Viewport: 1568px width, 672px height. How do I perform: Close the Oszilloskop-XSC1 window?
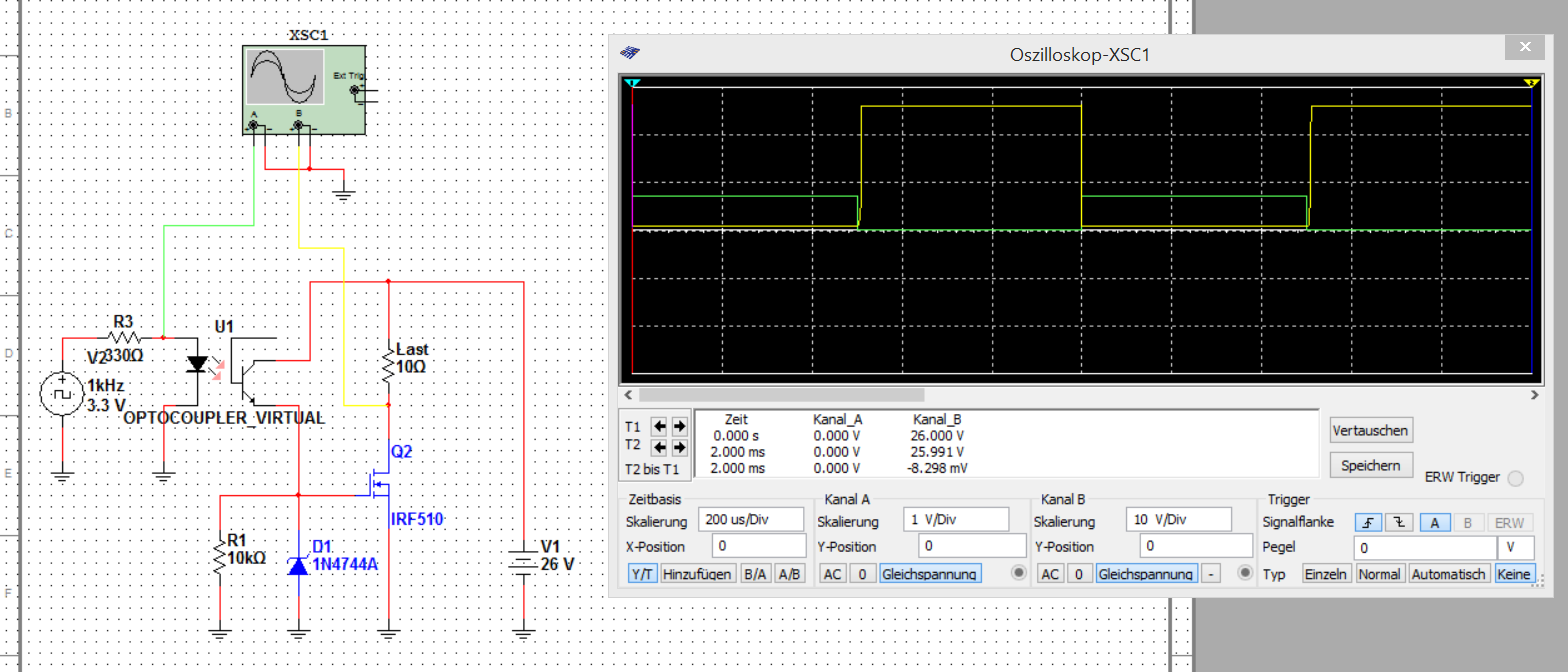(x=1526, y=48)
